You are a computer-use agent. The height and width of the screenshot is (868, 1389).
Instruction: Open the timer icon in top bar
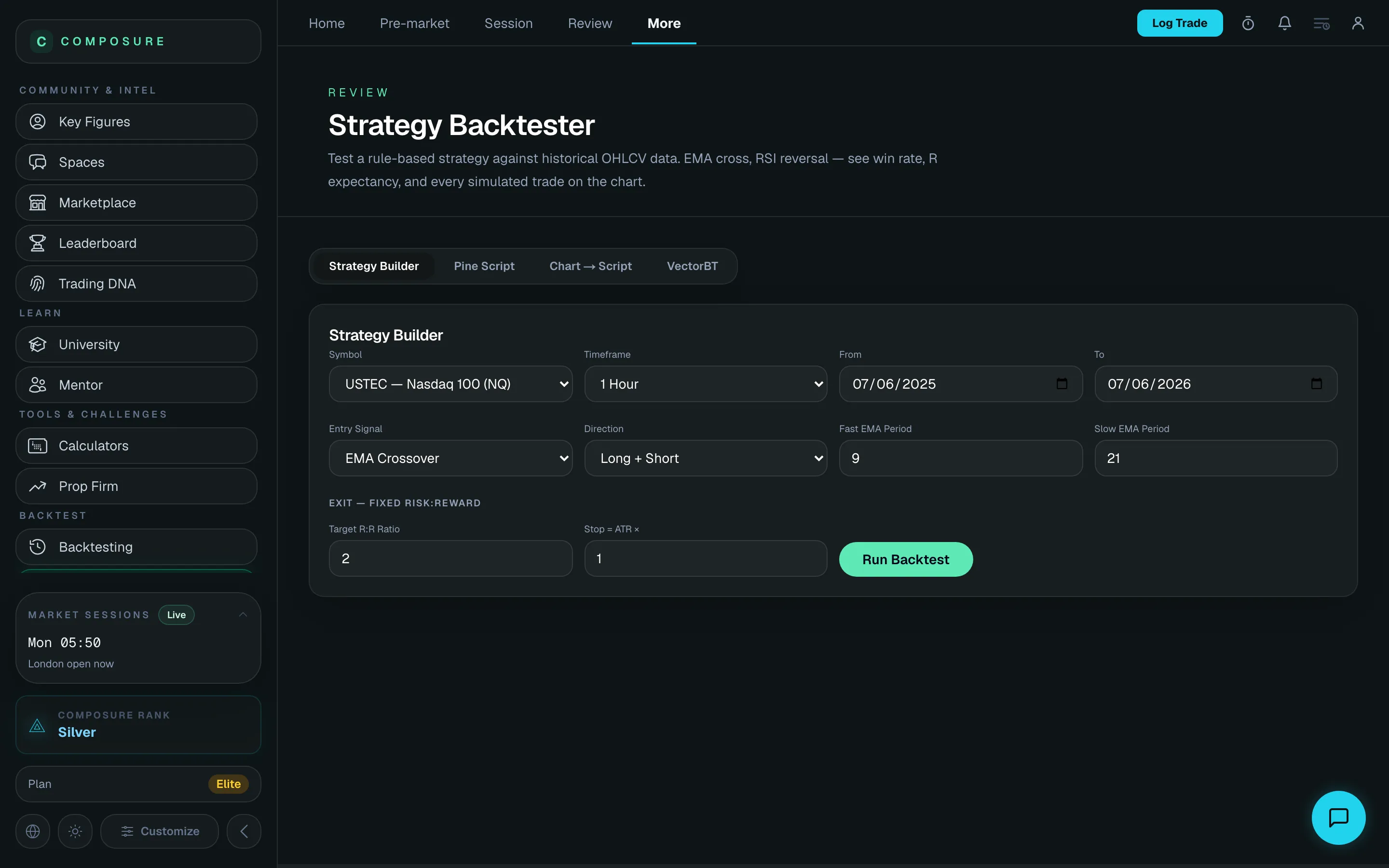(1248, 24)
